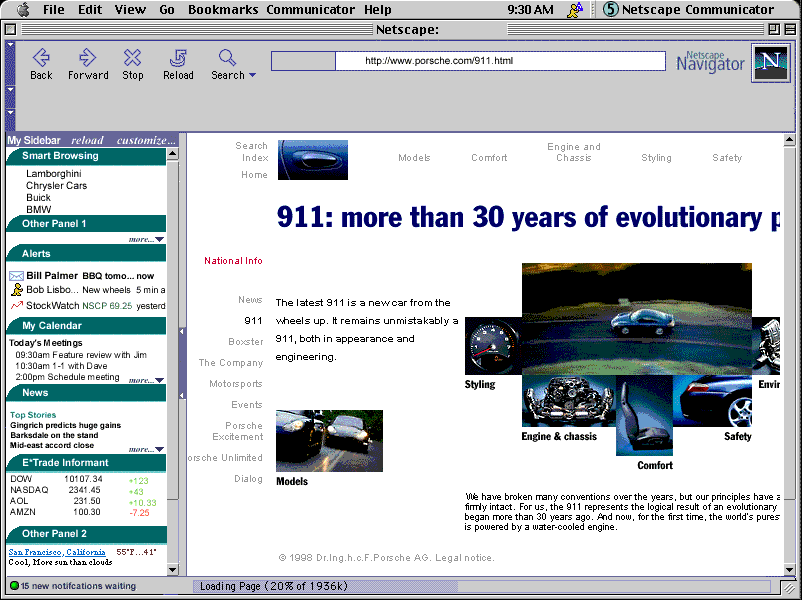Click the Comfort car seat image
This screenshot has width=802, height=600.
coord(644,415)
